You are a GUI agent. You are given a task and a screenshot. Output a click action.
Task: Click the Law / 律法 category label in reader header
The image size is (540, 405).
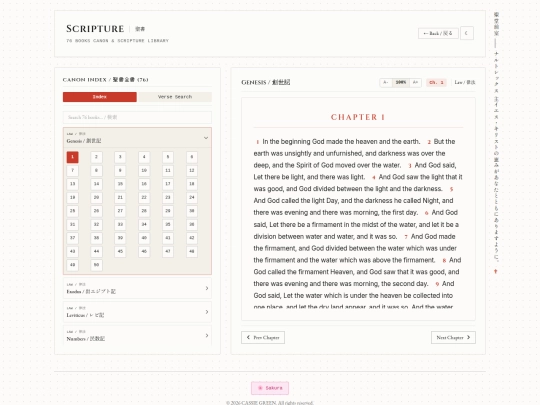pyautogui.click(x=465, y=82)
